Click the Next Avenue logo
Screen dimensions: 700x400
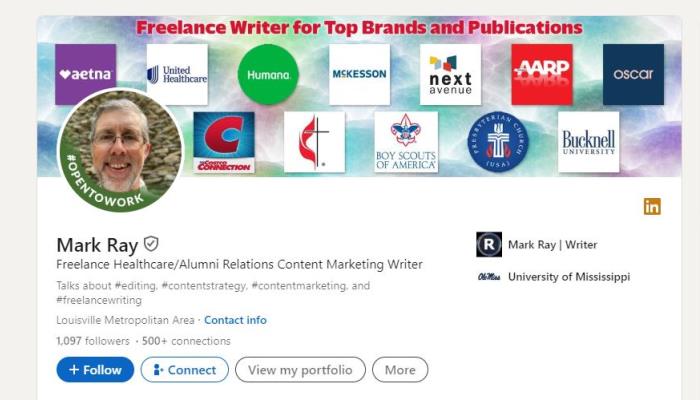[450, 74]
